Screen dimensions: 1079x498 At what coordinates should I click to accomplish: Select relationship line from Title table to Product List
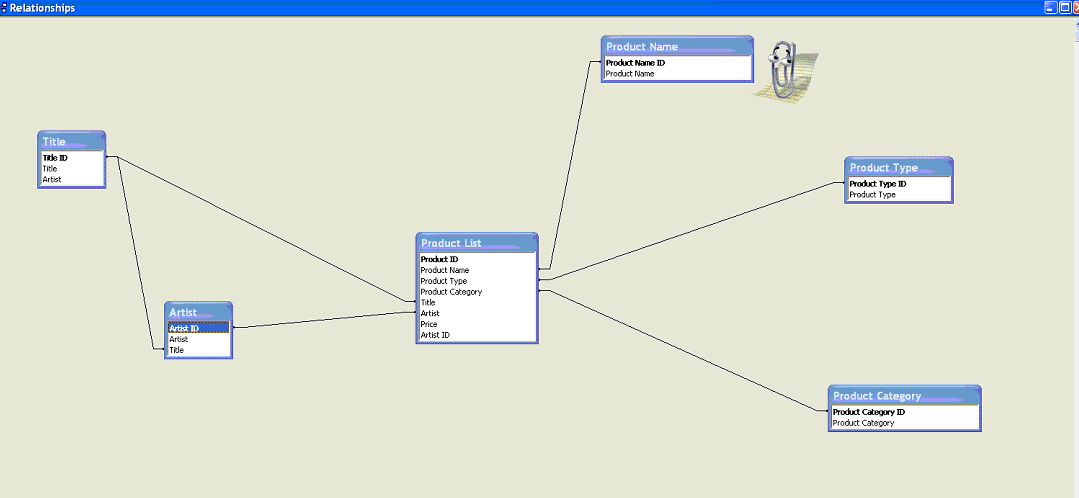[x=261, y=229]
